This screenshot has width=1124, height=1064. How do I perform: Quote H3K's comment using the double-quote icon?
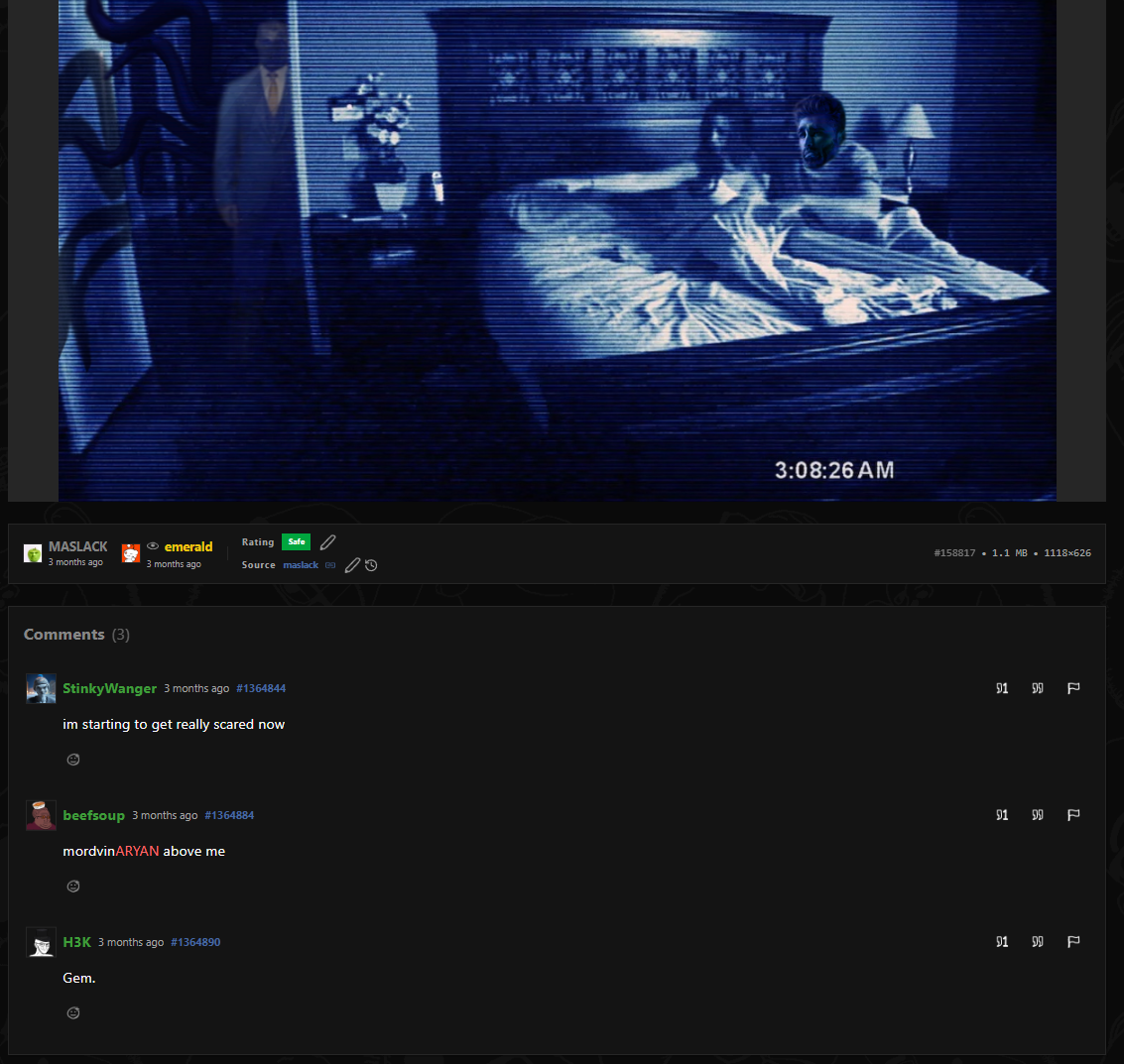(x=1038, y=942)
